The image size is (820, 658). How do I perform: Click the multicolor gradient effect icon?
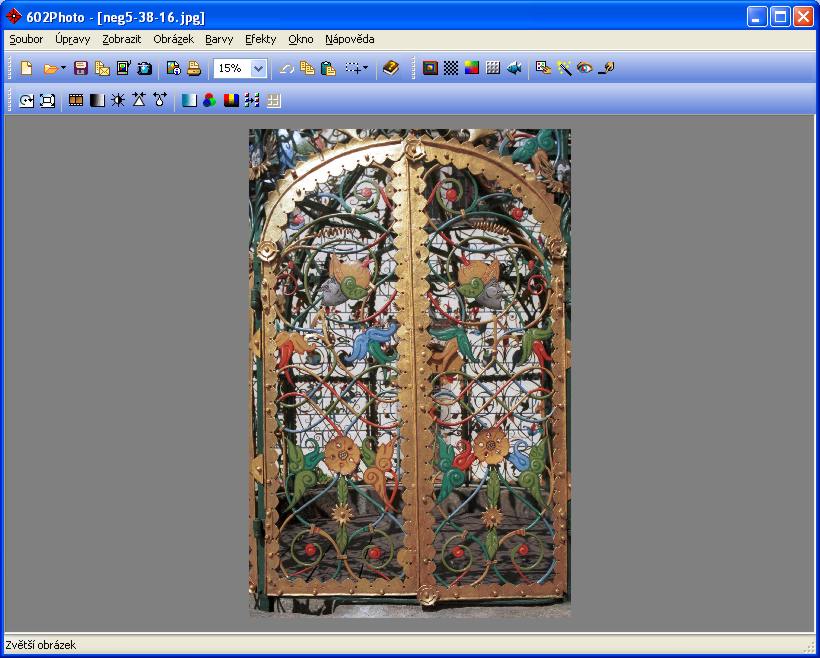472,68
